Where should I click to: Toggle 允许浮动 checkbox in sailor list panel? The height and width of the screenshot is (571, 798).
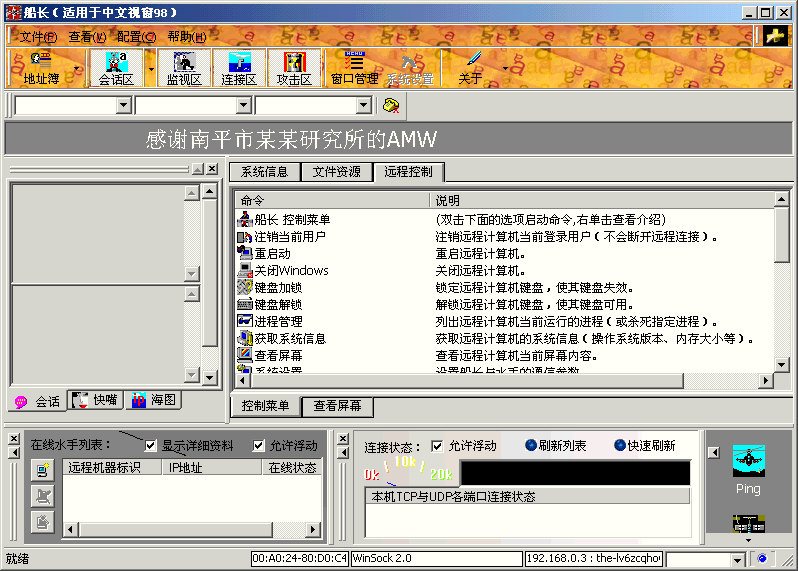coord(259,446)
